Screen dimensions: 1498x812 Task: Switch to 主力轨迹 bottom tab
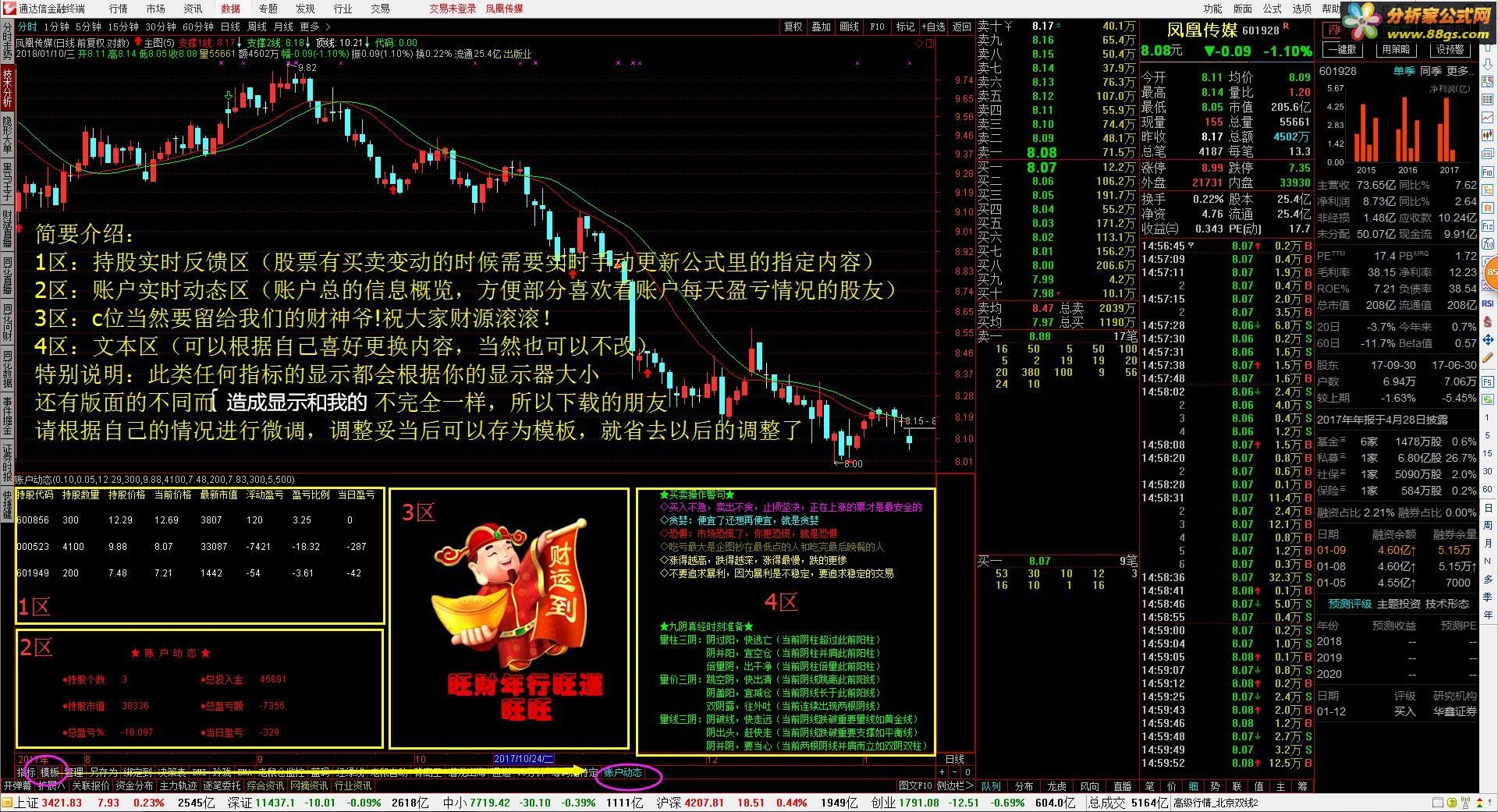(x=179, y=785)
